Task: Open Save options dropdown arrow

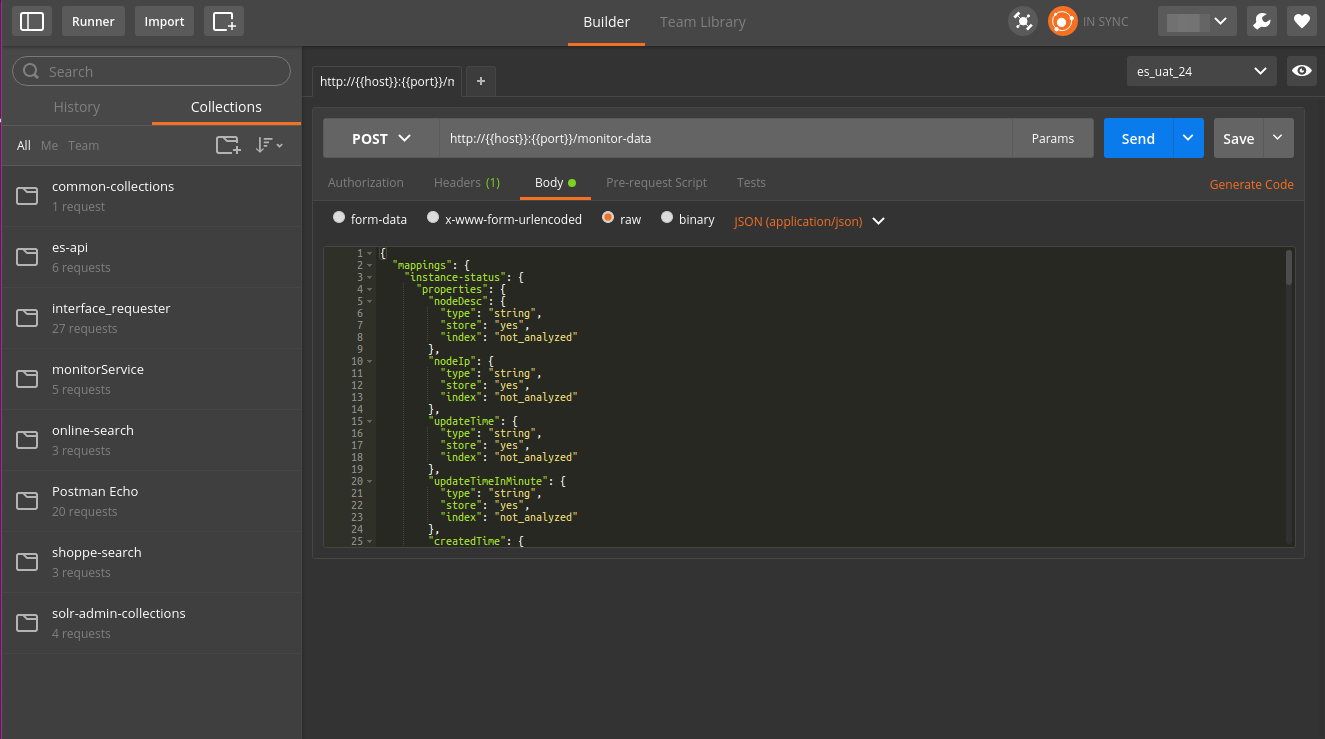Action: (x=1279, y=139)
